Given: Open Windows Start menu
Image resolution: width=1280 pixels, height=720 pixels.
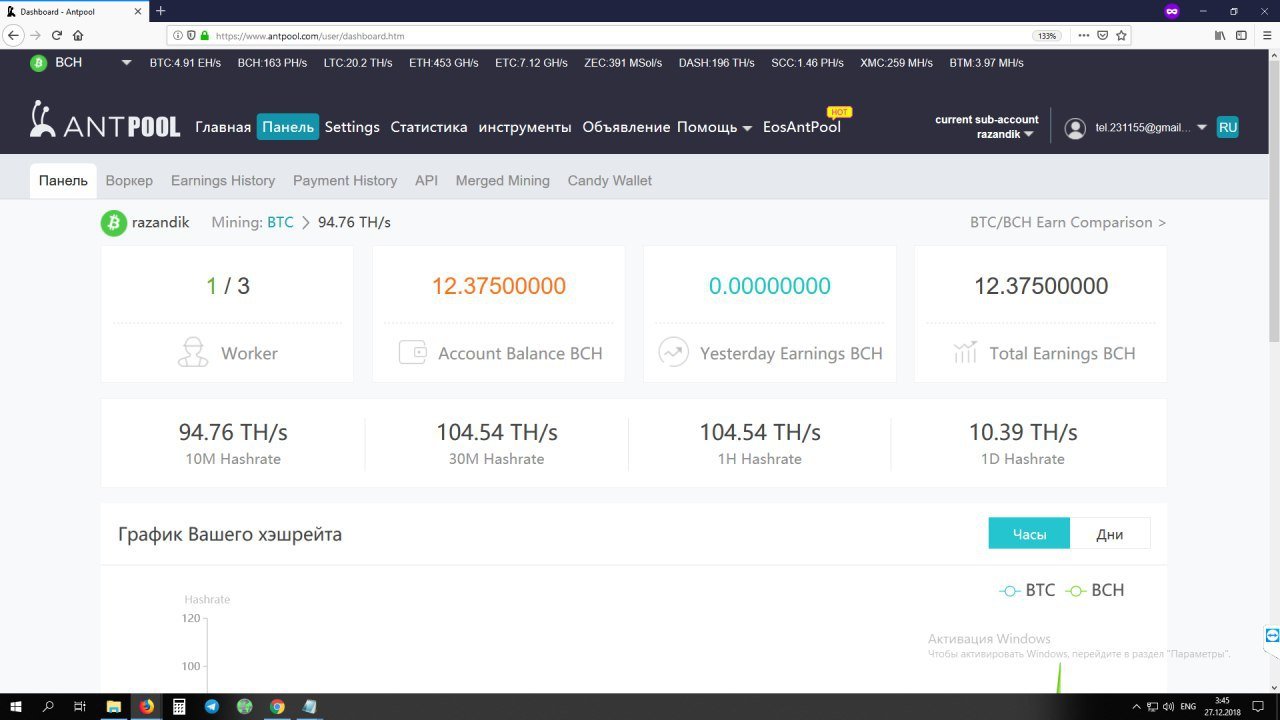Looking at the screenshot, I should click(x=16, y=706).
